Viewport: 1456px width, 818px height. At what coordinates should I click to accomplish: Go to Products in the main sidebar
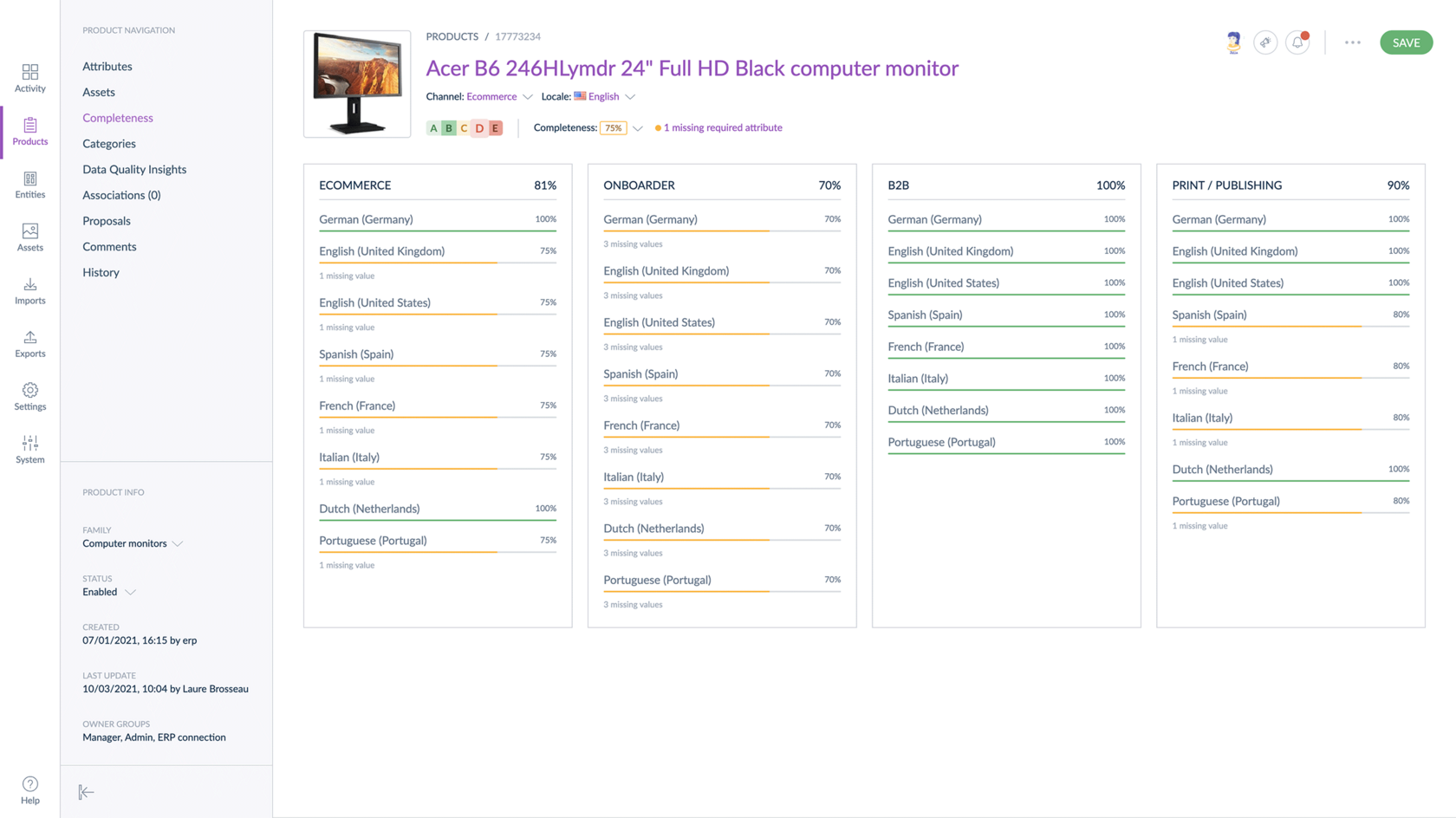[x=29, y=131]
